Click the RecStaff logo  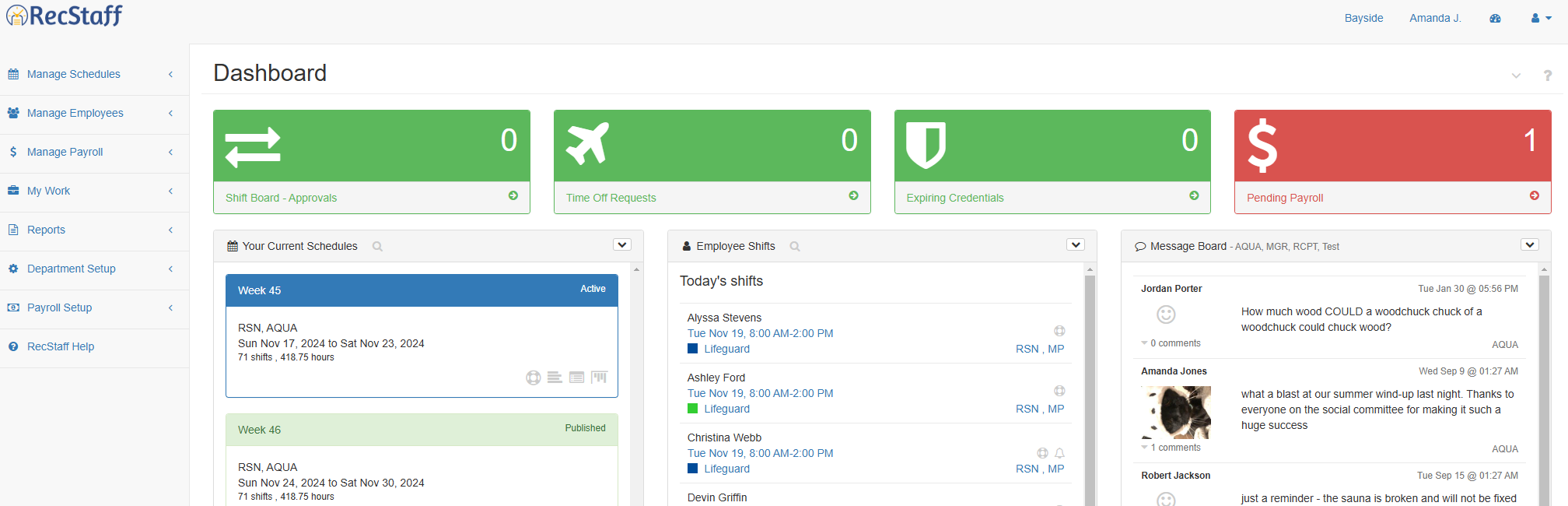coord(64,16)
